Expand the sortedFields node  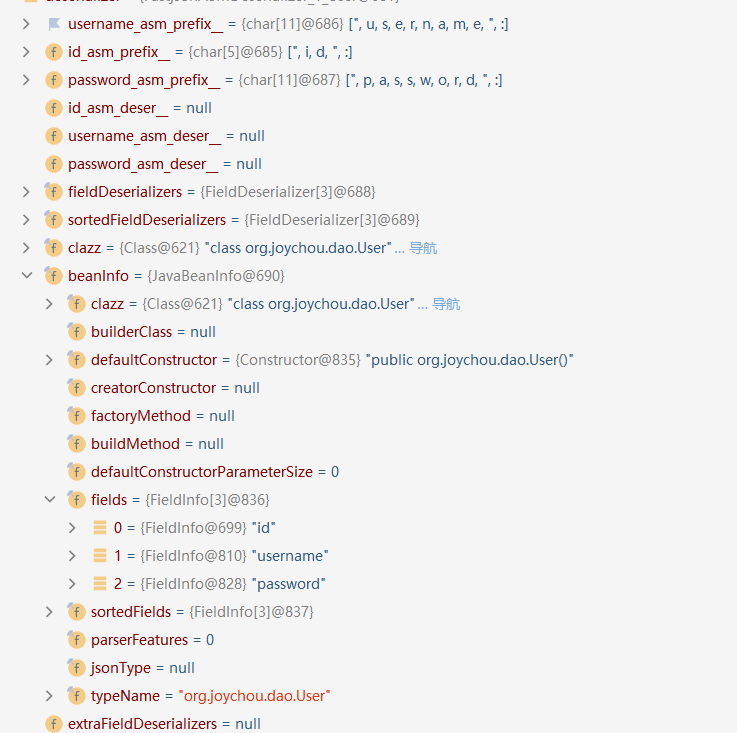pyautogui.click(x=49, y=611)
